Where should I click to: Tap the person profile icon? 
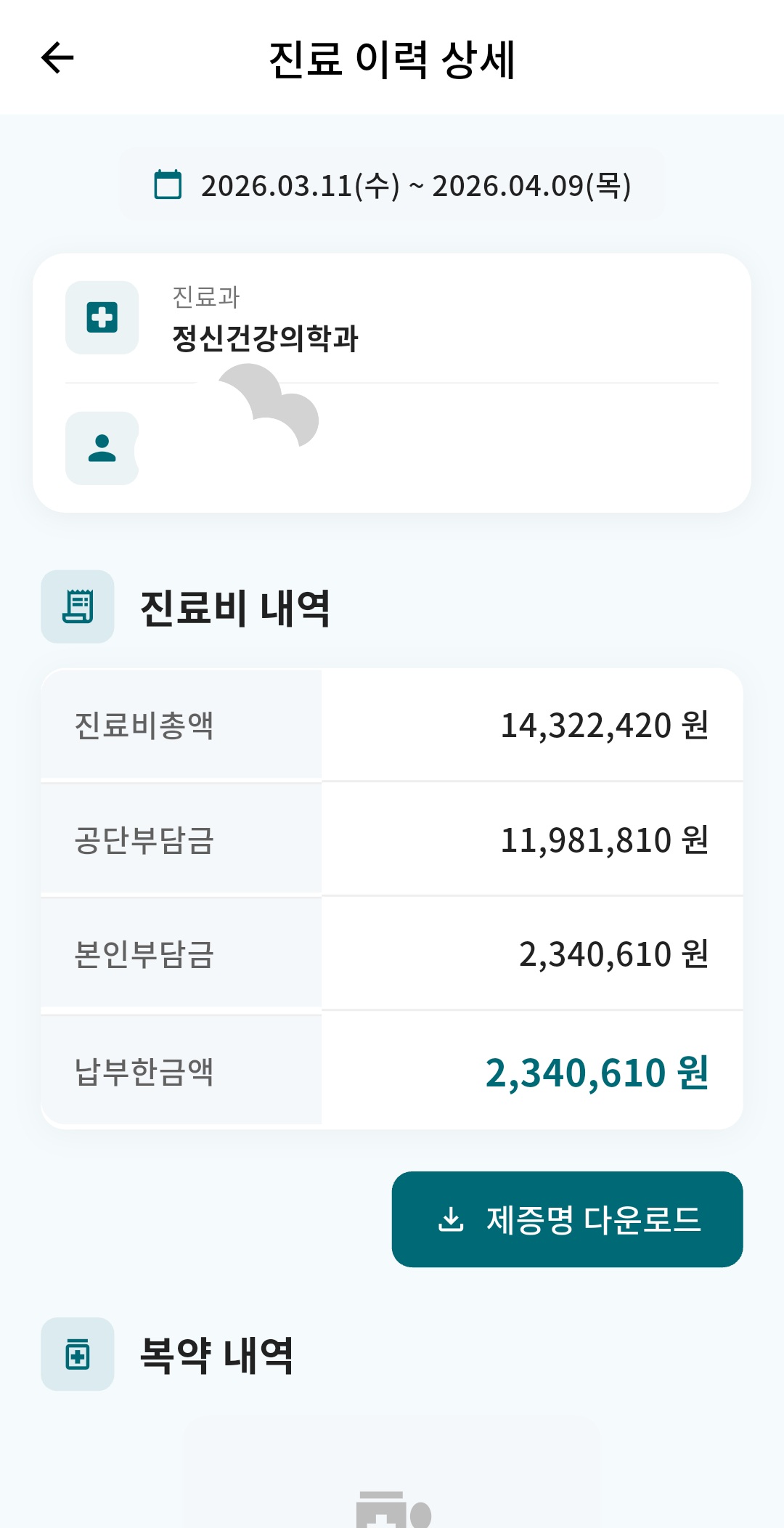point(102,448)
